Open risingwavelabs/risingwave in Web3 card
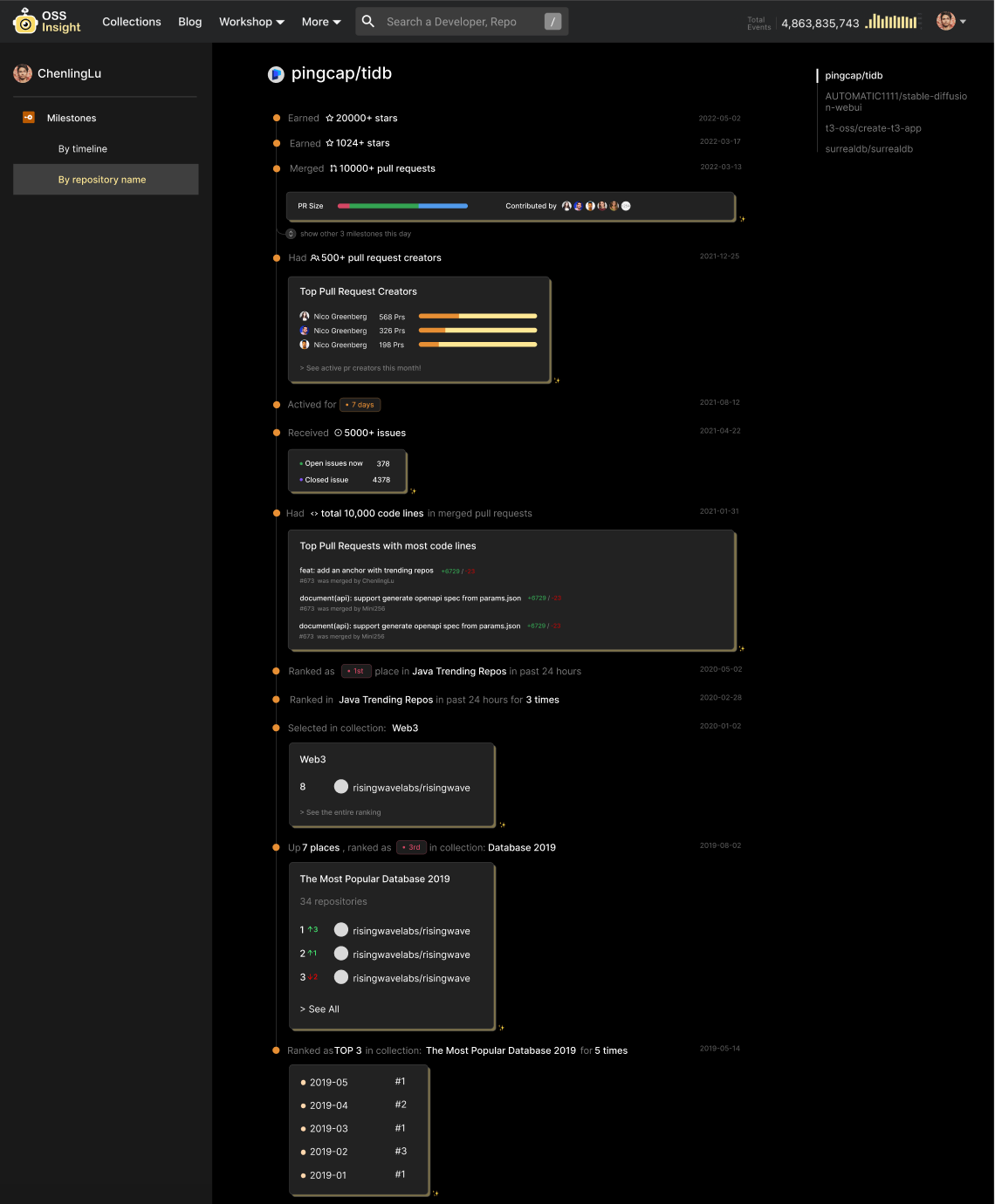 click(x=411, y=788)
